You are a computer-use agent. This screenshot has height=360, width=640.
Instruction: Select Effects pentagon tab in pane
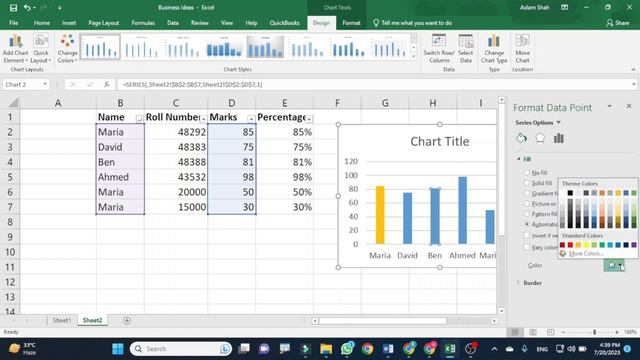coord(540,138)
